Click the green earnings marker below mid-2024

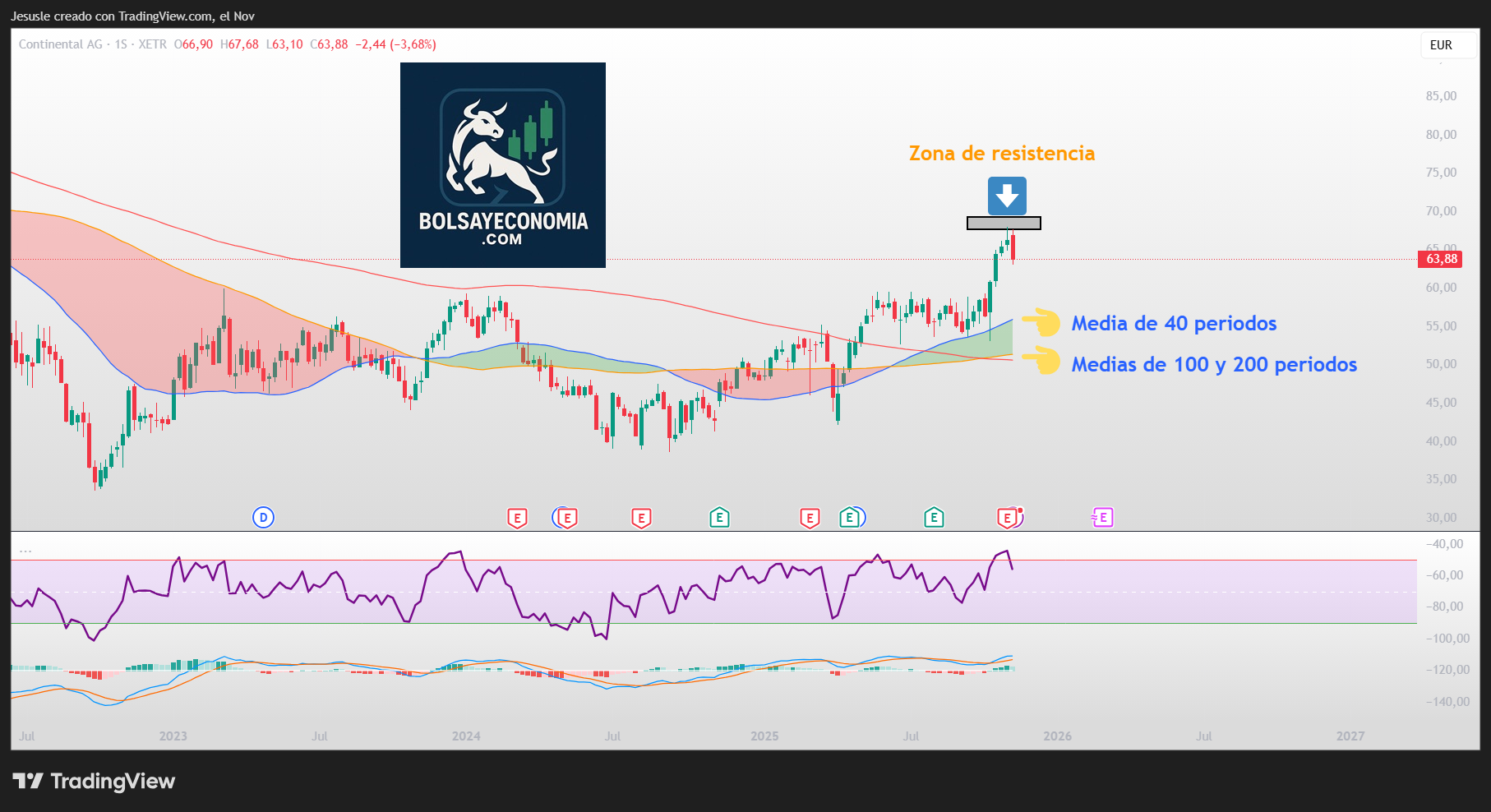click(x=719, y=518)
